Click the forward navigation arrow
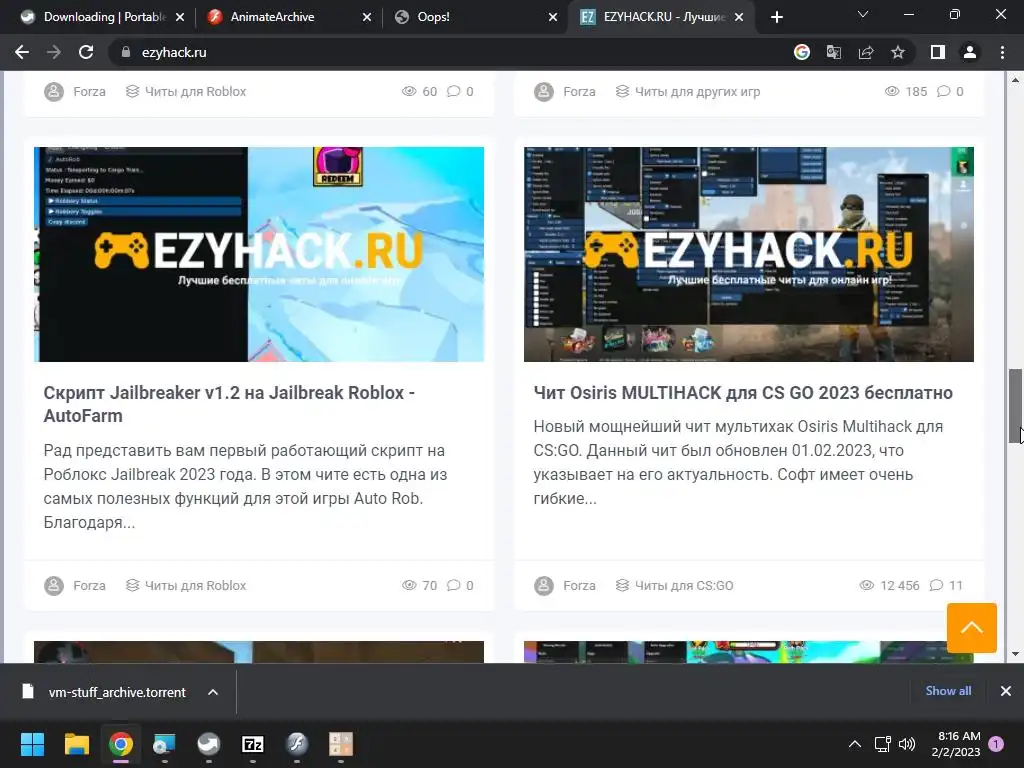This screenshot has width=1024, height=768. tap(54, 52)
